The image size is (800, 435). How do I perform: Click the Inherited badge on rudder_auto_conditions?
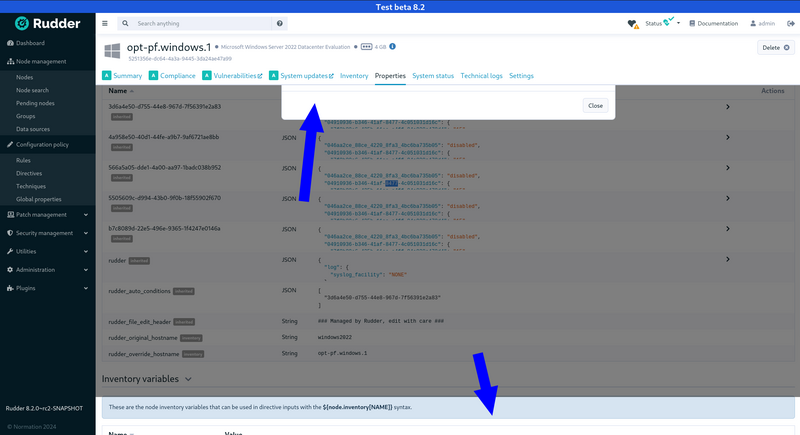pyautogui.click(x=184, y=291)
